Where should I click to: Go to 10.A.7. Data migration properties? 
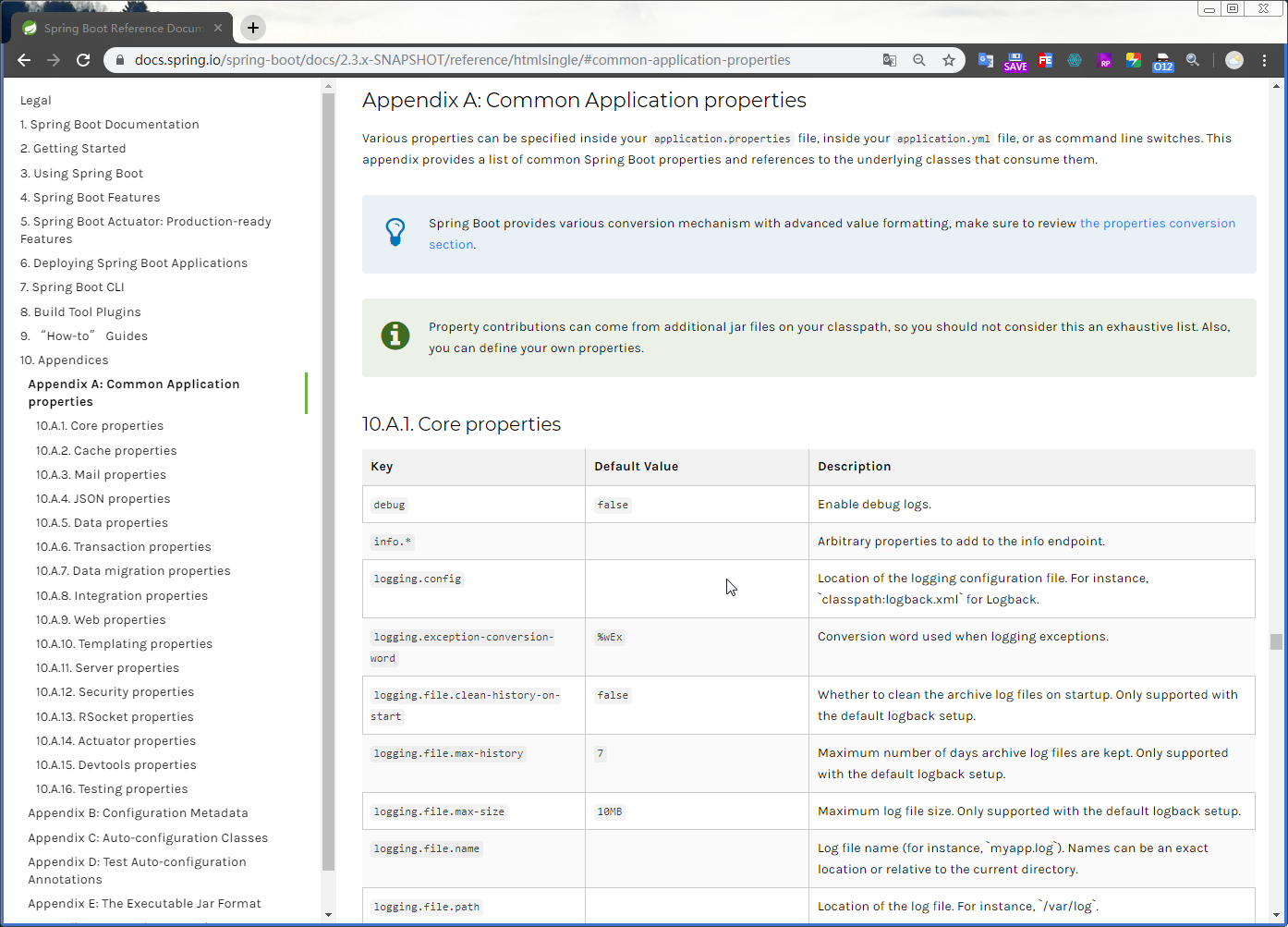133,571
